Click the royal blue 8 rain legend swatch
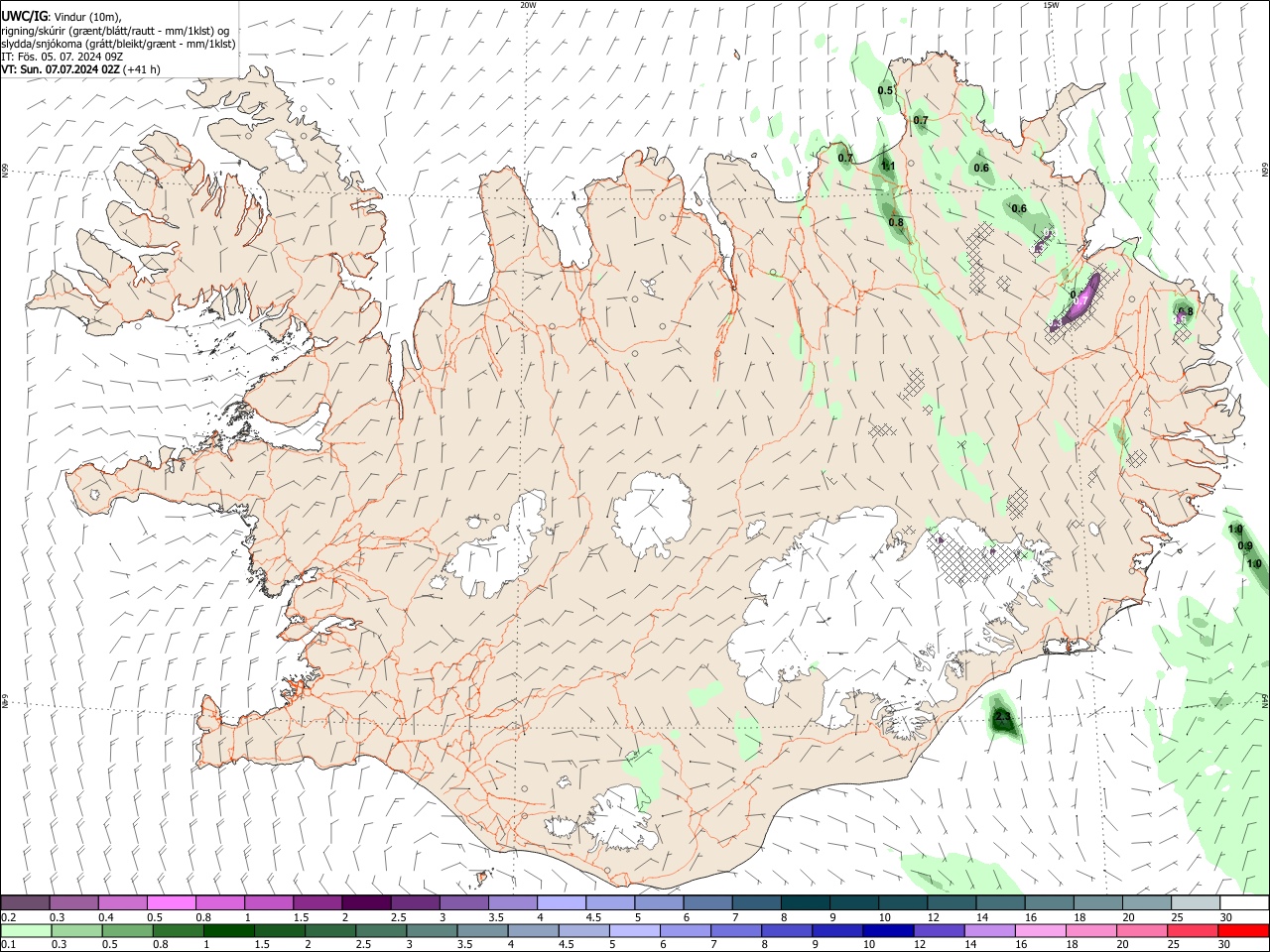Viewport: 1270px width, 952px height. pos(786,930)
